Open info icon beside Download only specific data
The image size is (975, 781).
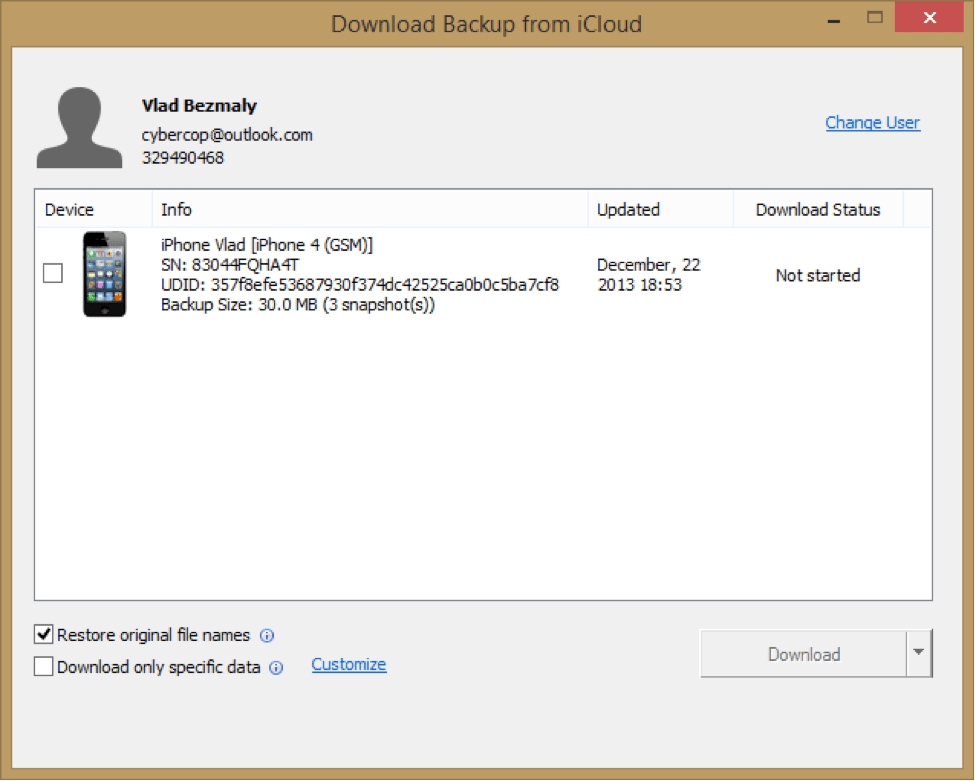coord(276,668)
